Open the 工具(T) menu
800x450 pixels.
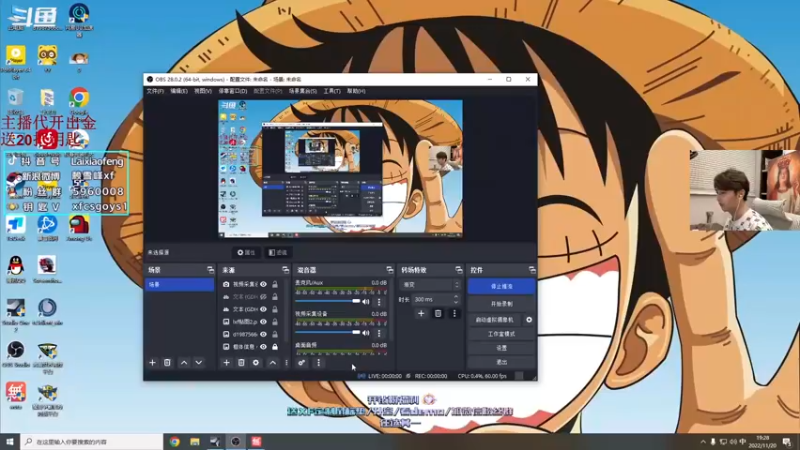click(x=332, y=91)
